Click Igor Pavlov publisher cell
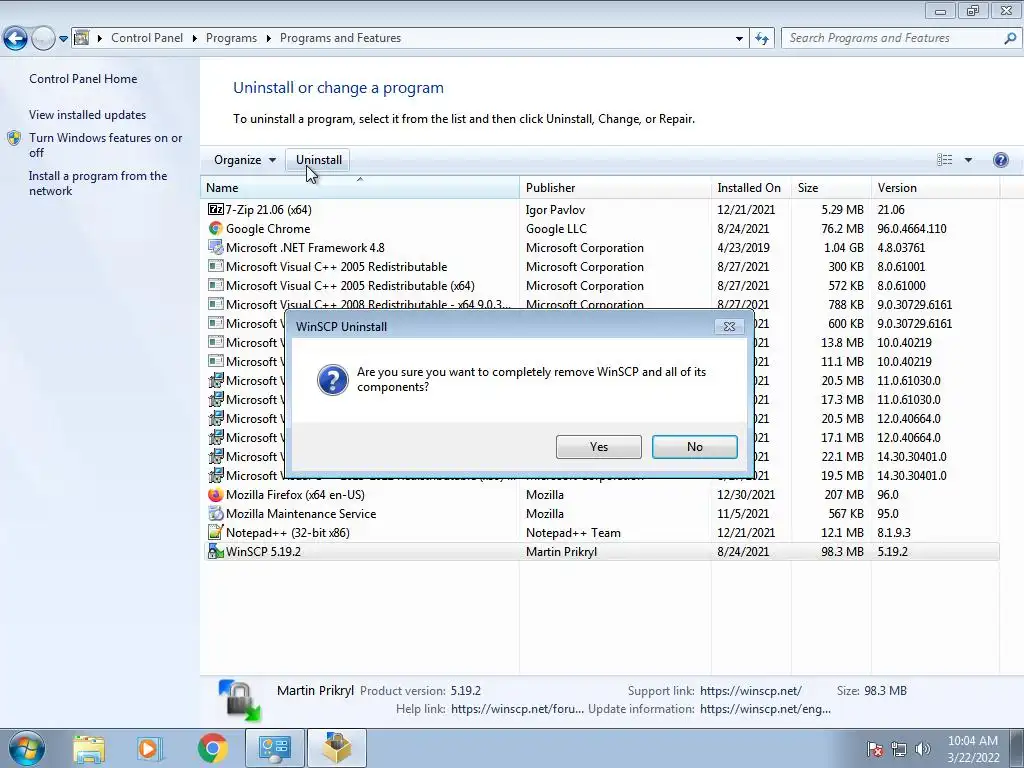 tap(555, 210)
